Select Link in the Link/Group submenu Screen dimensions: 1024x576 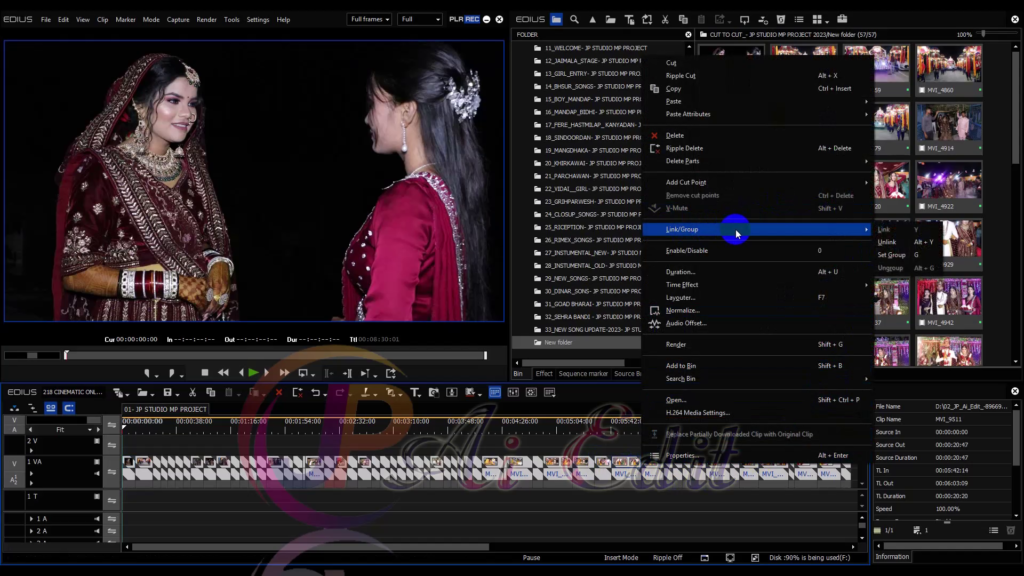pos(886,230)
